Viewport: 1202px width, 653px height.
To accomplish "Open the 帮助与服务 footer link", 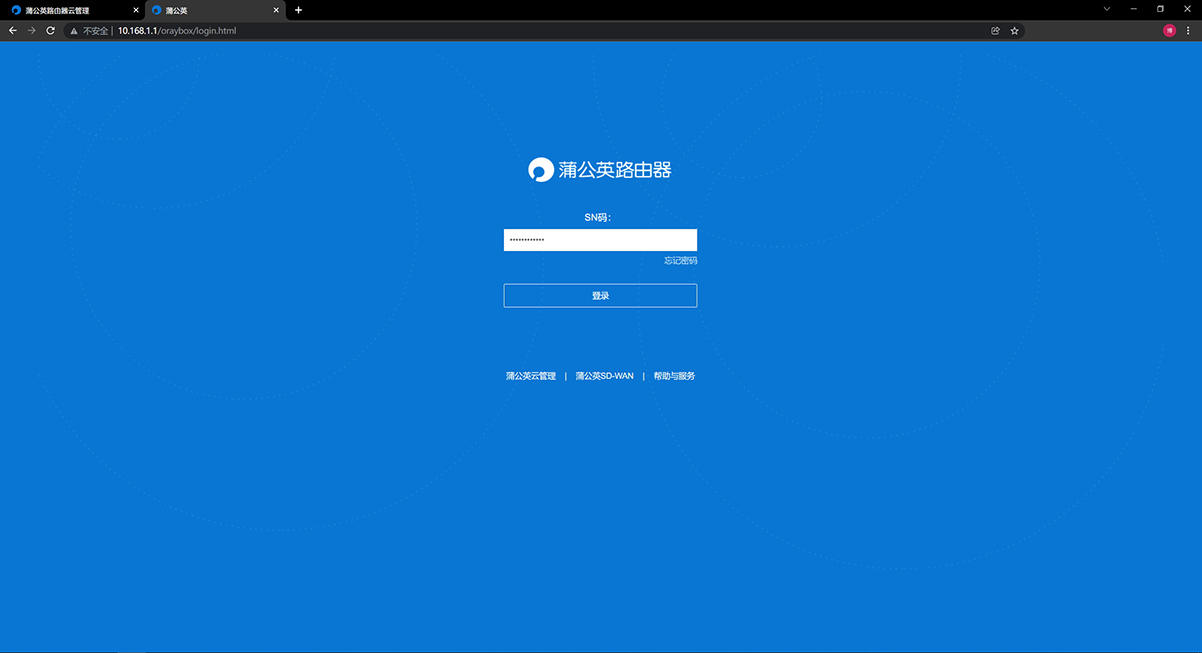I will [x=673, y=375].
